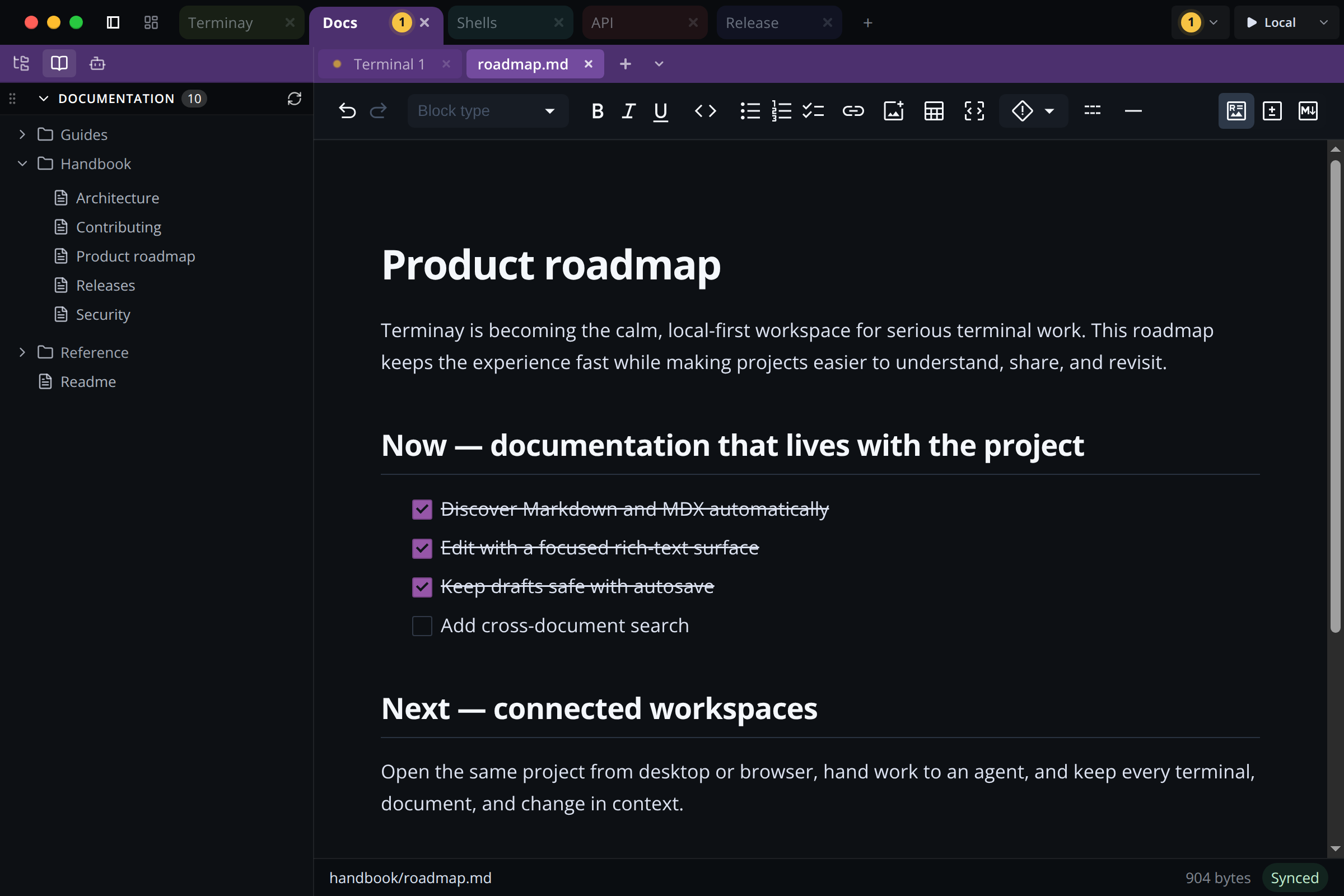This screenshot has width=1344, height=896.
Task: Expand the Reference folder
Action: coord(22,352)
